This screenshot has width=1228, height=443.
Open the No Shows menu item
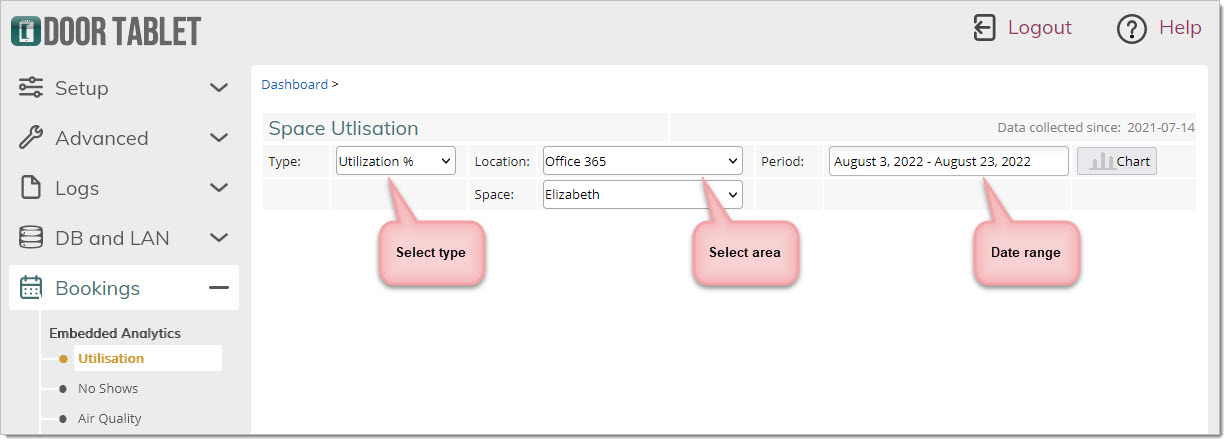coord(108,388)
